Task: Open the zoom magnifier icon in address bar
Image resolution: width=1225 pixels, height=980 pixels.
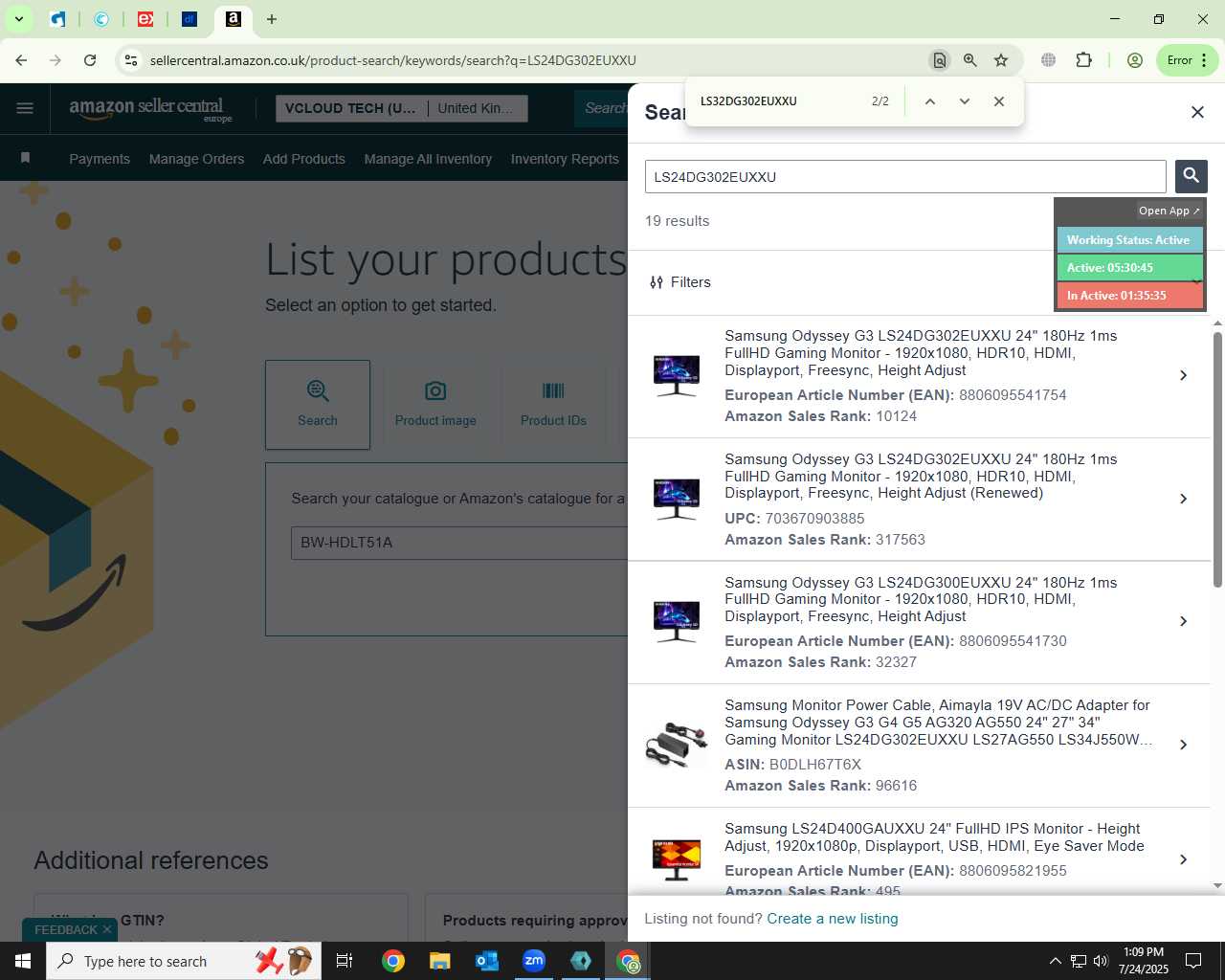Action: 969,60
